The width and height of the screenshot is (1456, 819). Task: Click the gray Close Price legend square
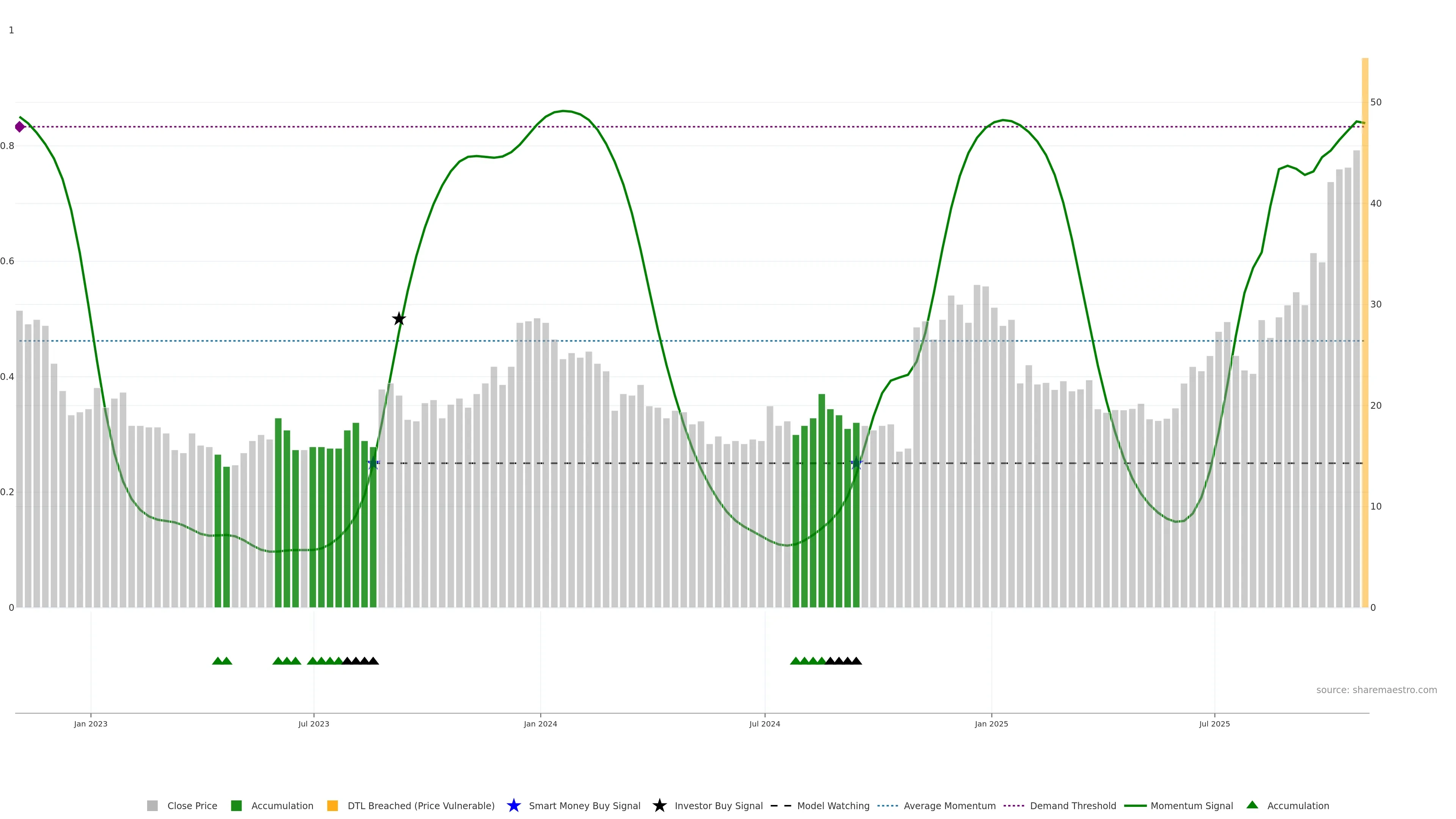pos(152,805)
